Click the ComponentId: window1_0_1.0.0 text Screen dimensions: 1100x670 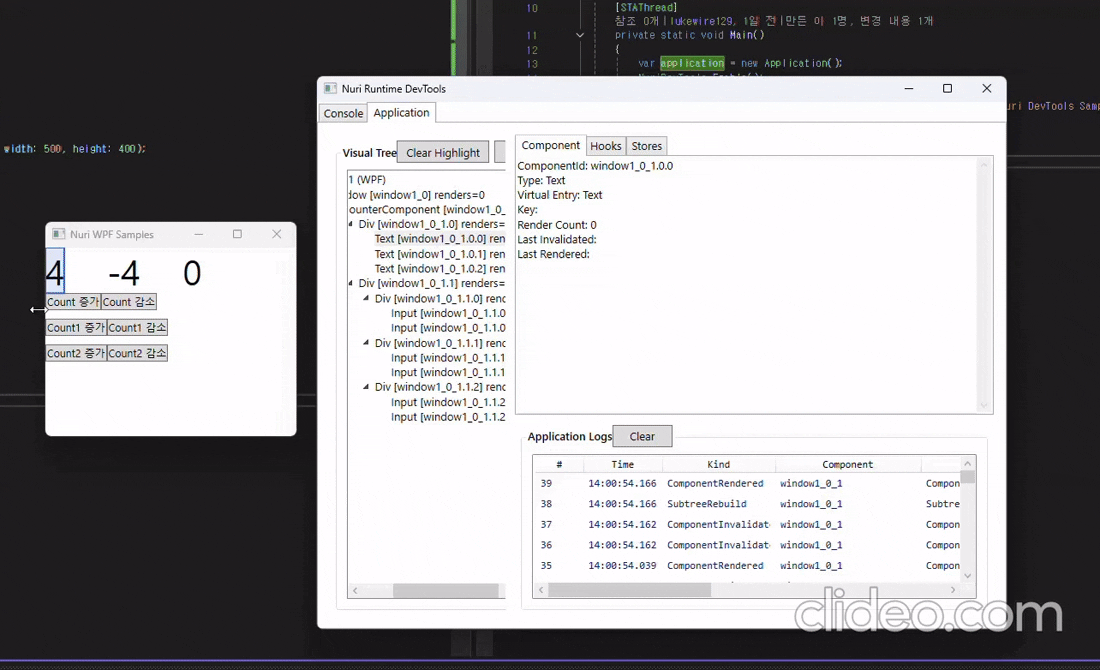[x=595, y=166]
